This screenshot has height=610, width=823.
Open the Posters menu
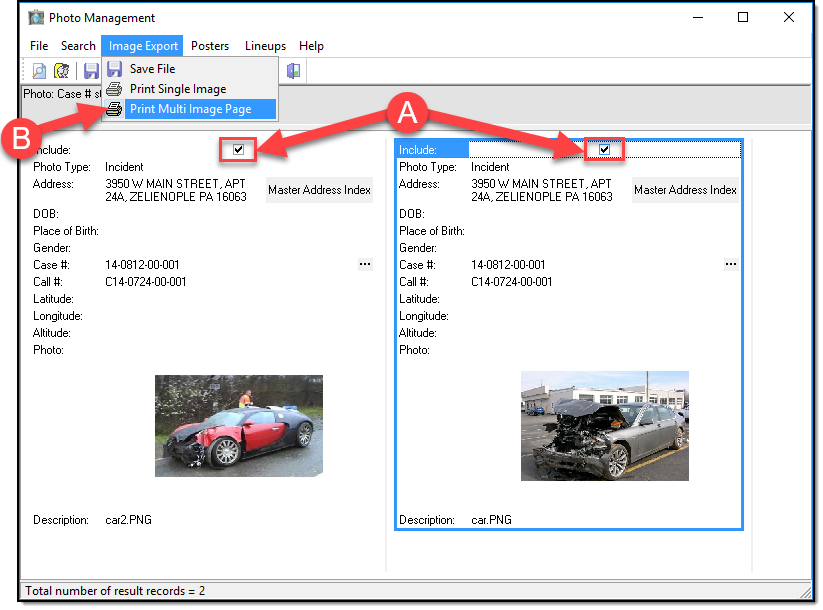(210, 46)
